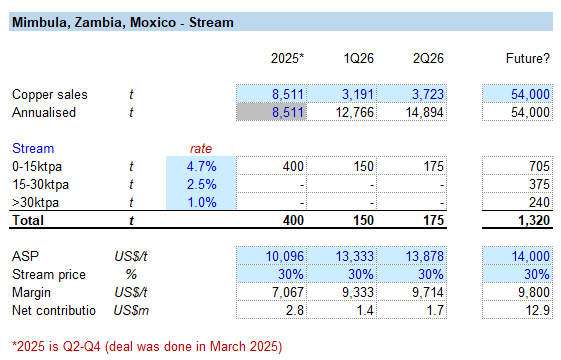Select the Copper sales 2025 value 8,511
The width and height of the screenshot is (561, 360).
(x=272, y=94)
